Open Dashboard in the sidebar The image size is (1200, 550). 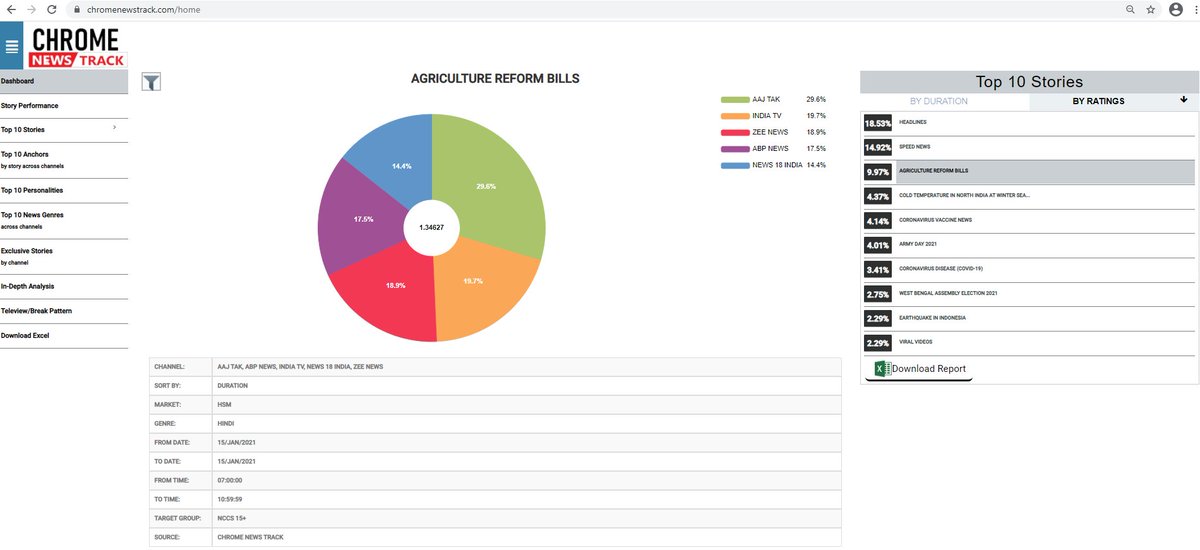[x=64, y=81]
